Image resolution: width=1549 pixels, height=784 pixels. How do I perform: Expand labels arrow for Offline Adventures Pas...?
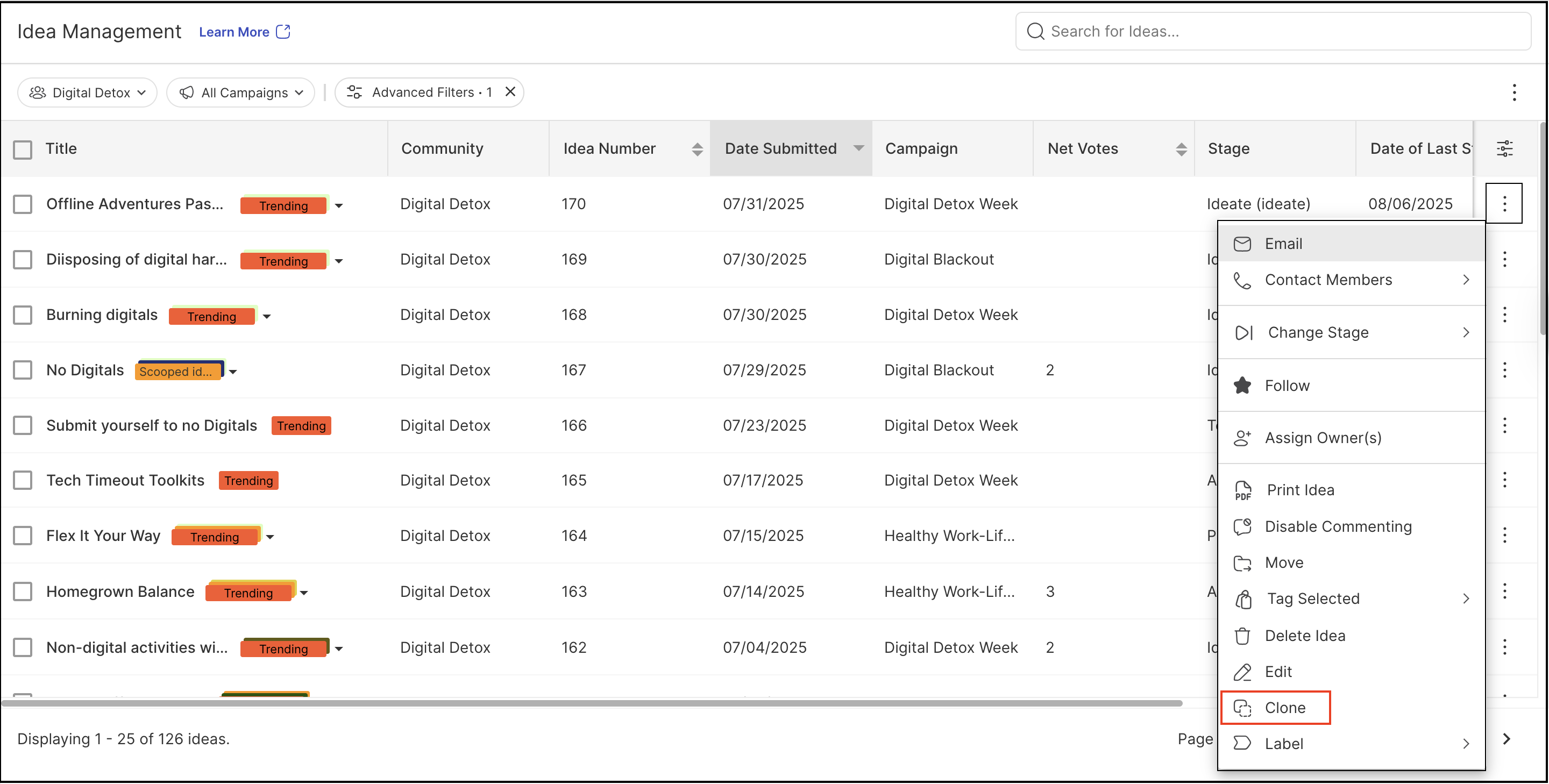[x=339, y=205]
